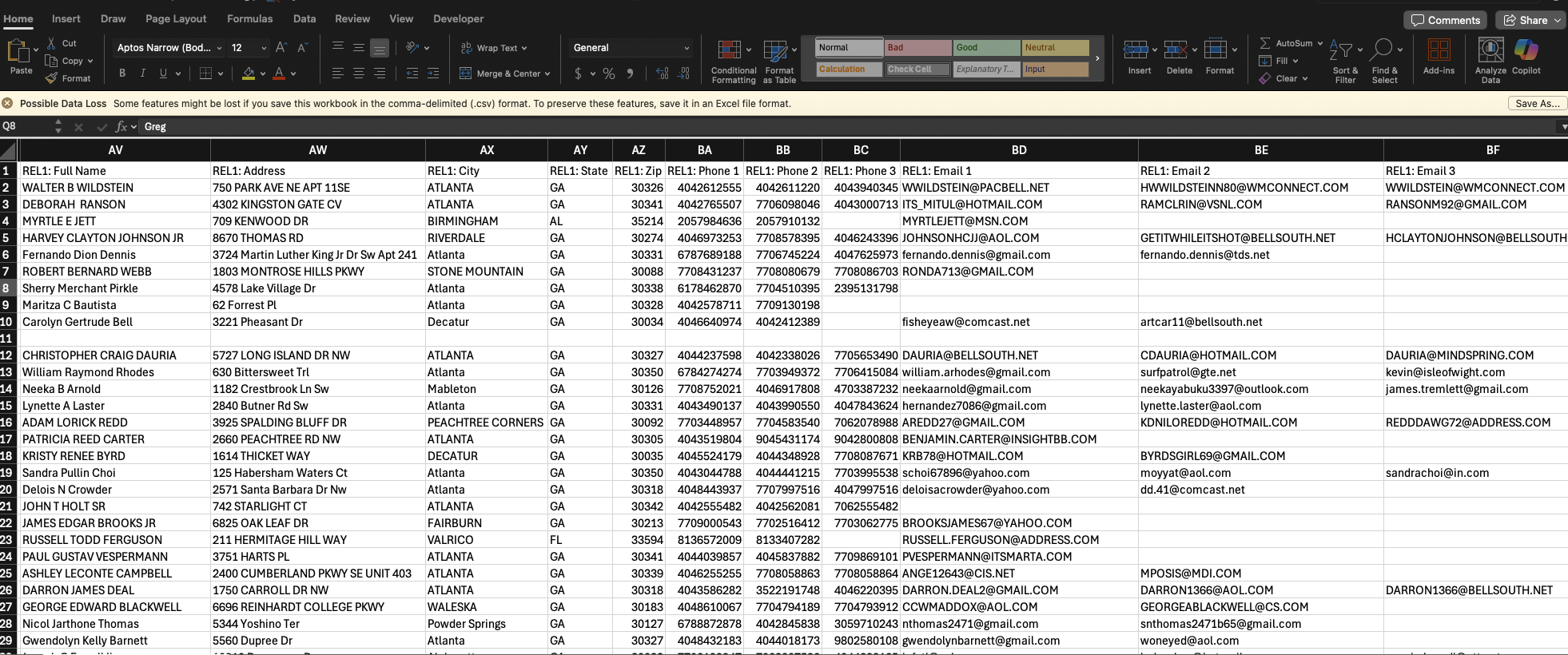Click the Save As... button

tap(1537, 103)
